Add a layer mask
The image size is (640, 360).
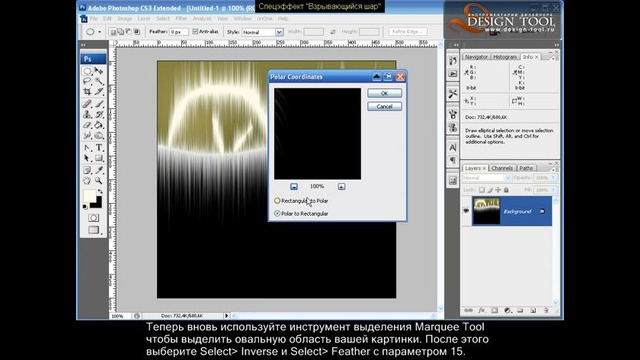pos(495,311)
